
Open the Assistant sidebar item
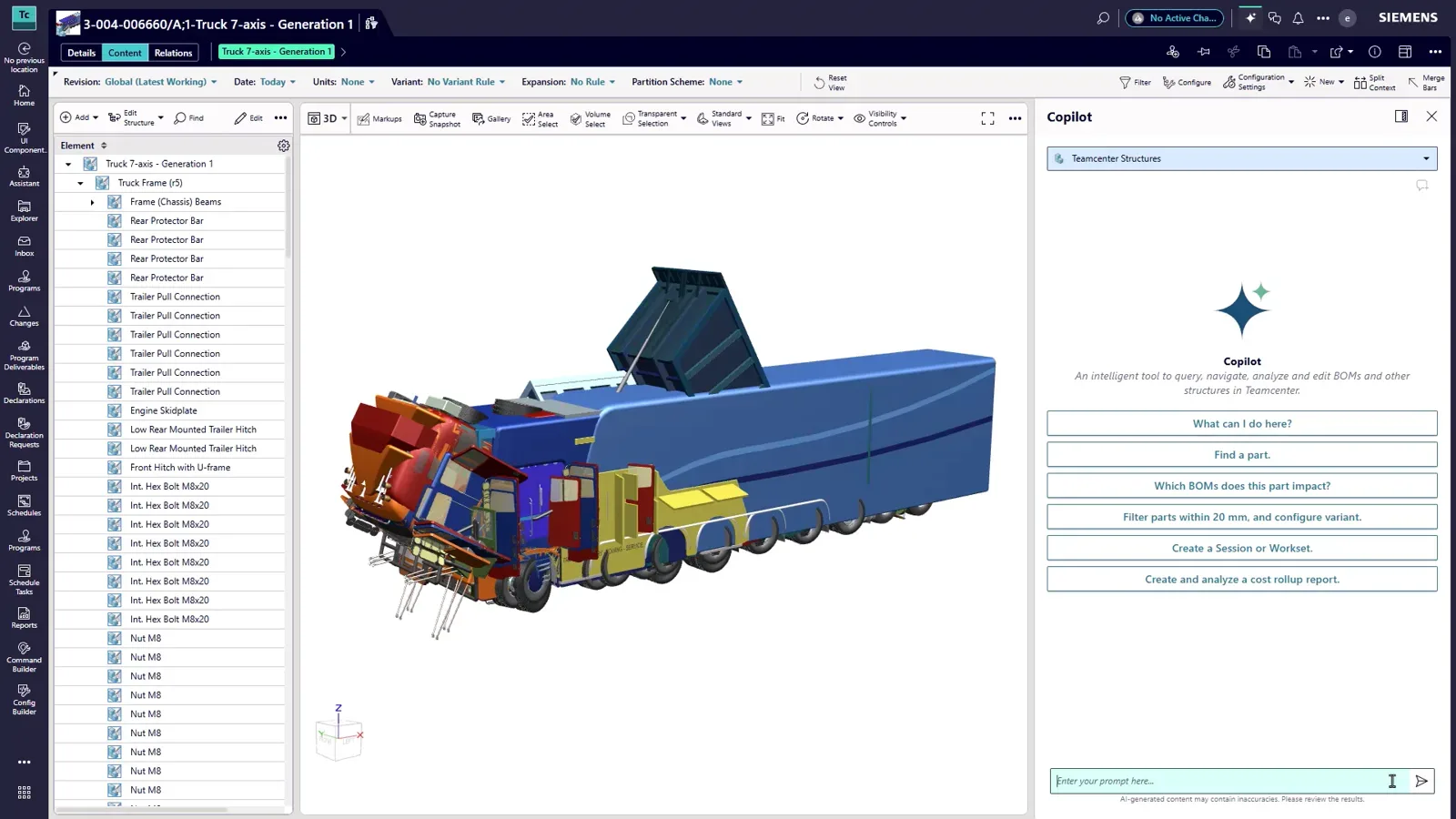[24, 177]
